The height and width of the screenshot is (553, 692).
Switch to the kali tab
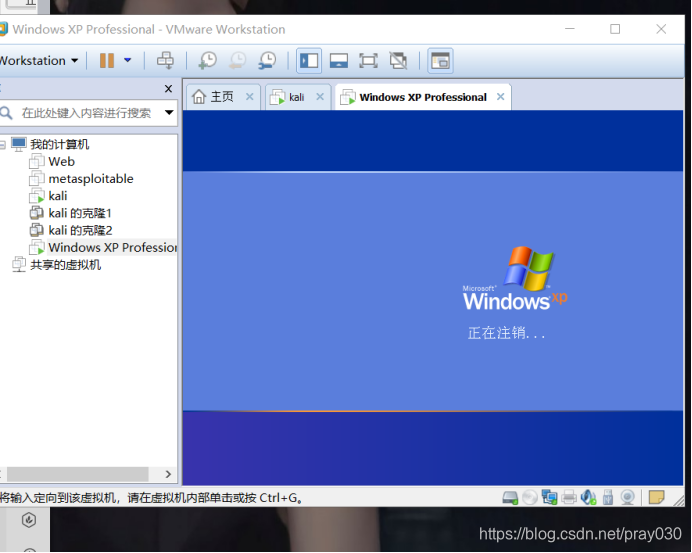[297, 97]
